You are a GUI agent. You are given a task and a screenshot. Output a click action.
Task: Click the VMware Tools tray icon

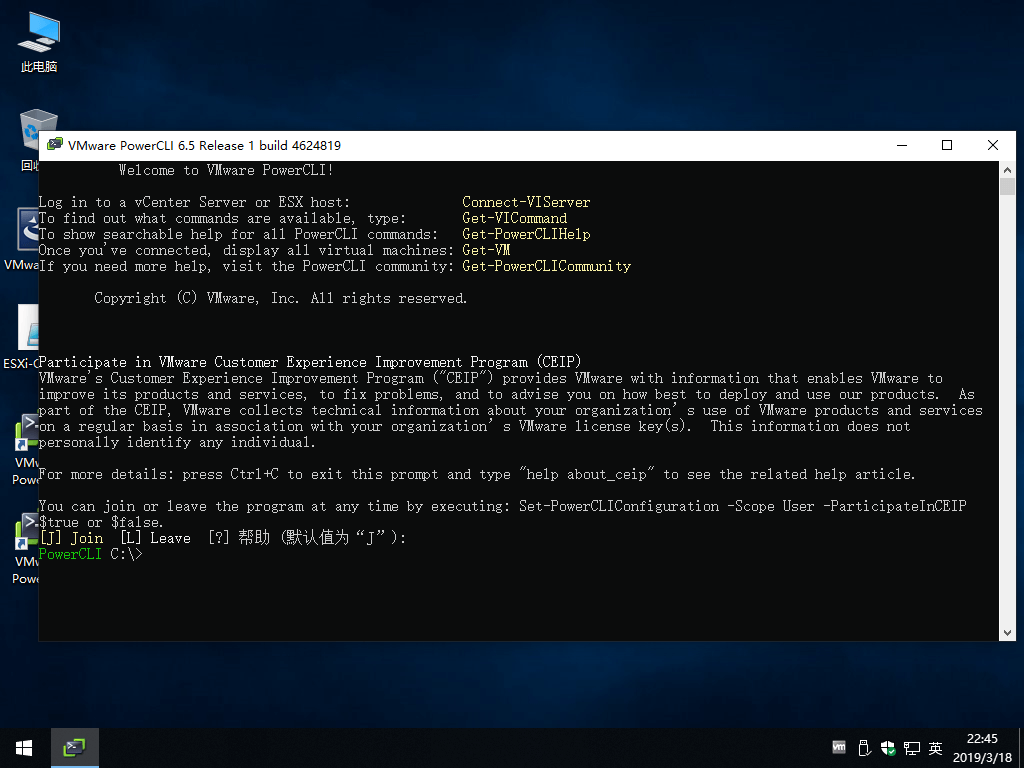[x=839, y=748]
